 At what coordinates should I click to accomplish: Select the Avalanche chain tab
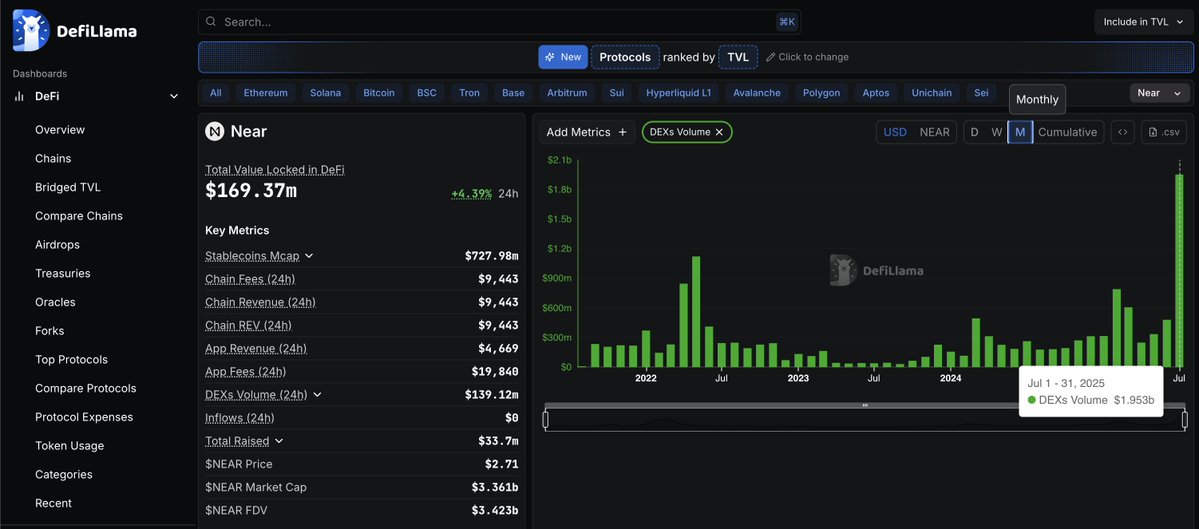pyautogui.click(x=757, y=93)
